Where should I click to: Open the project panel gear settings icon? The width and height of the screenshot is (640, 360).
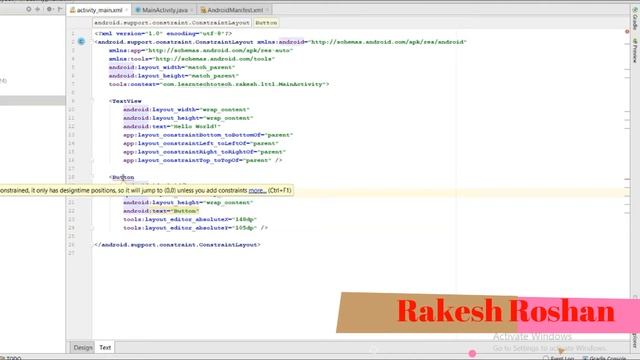(49, 9)
